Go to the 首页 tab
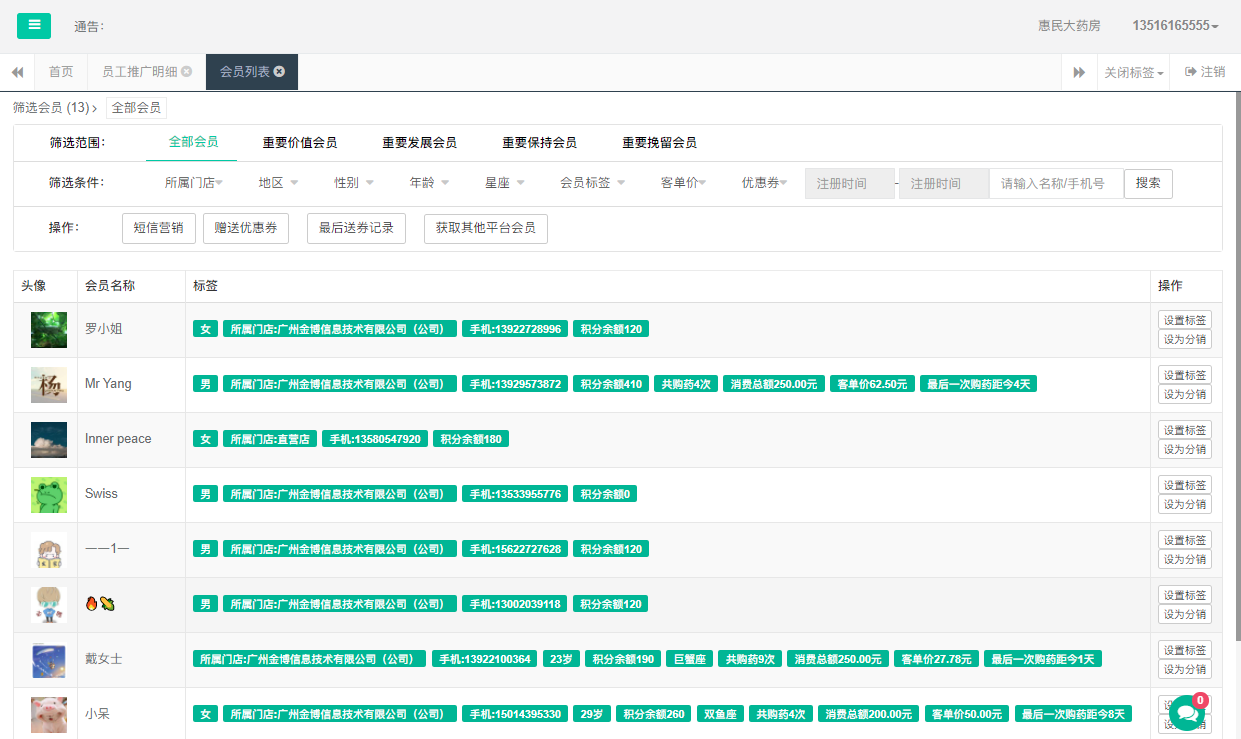 (x=61, y=72)
